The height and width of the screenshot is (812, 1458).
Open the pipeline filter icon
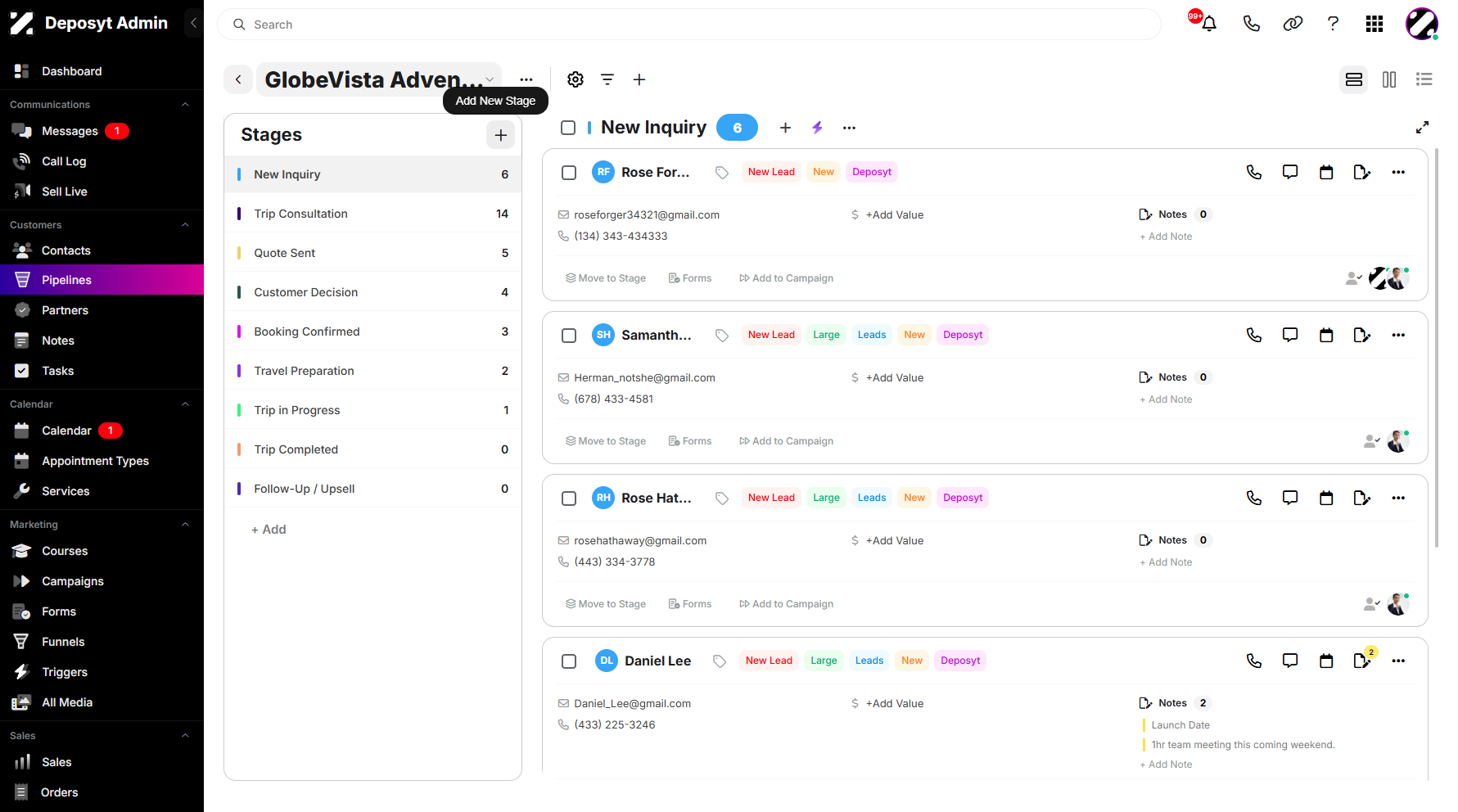(607, 79)
